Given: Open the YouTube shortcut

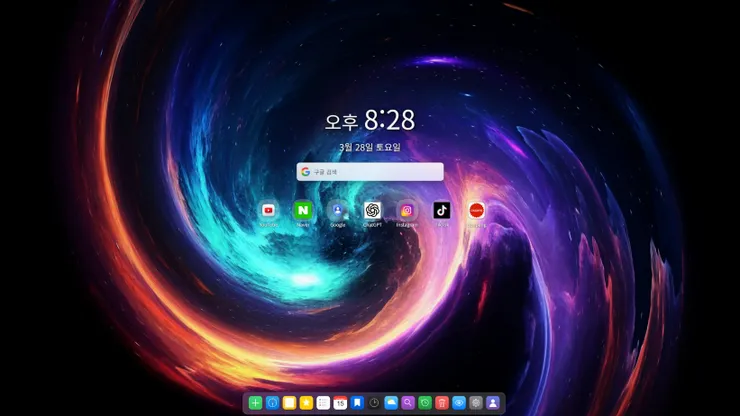Looking at the screenshot, I should pos(269,211).
